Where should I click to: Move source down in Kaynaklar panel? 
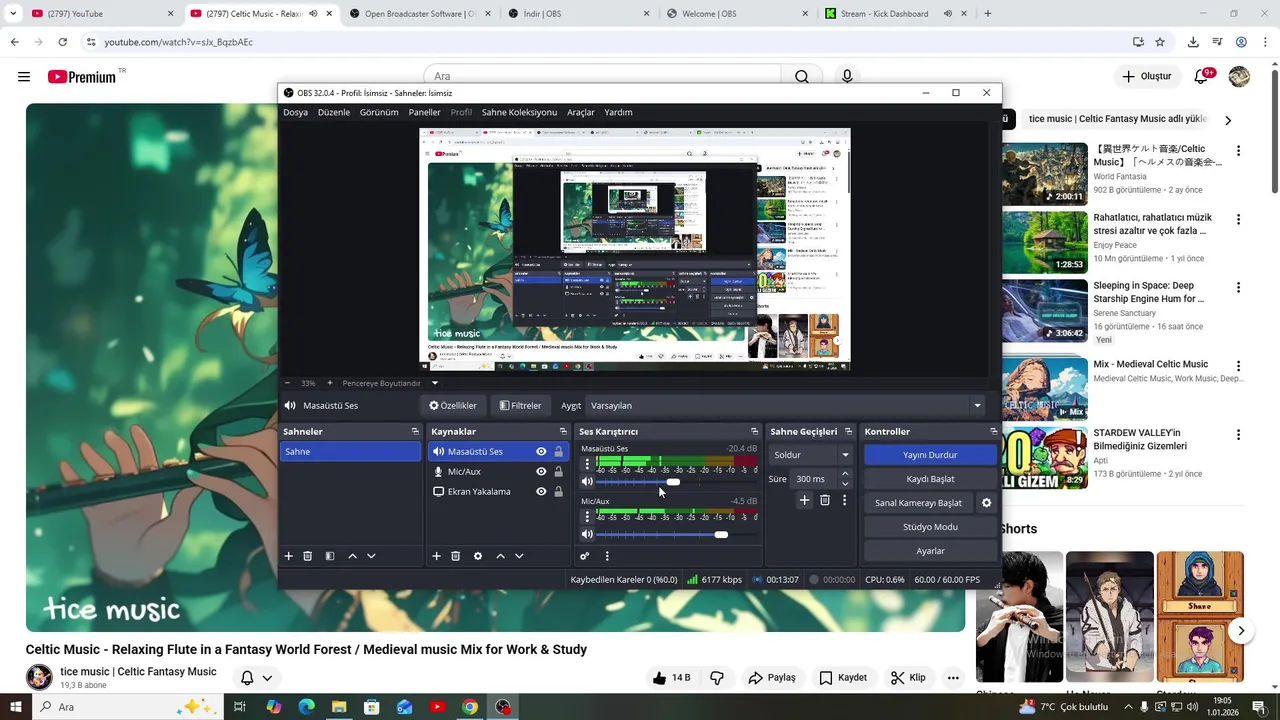click(x=519, y=556)
